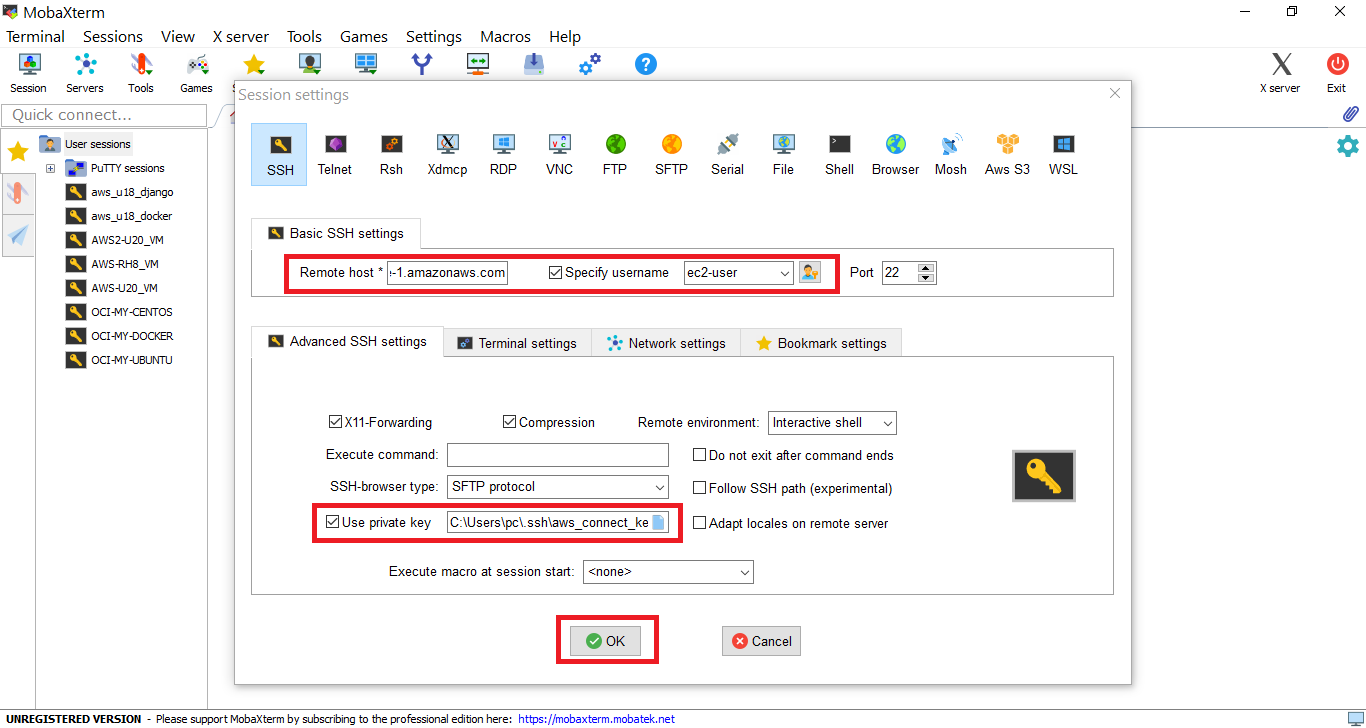Image resolution: width=1366 pixels, height=728 pixels.
Task: Select the VNC session icon
Action: (x=559, y=154)
